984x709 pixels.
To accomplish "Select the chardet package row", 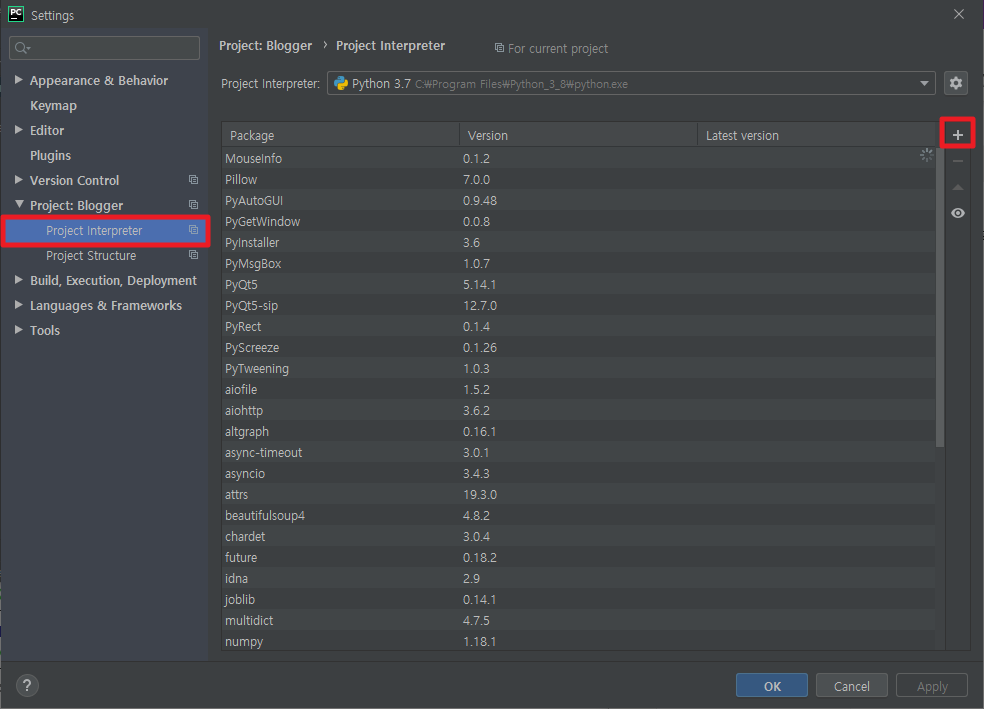I will pyautogui.click(x=579, y=537).
